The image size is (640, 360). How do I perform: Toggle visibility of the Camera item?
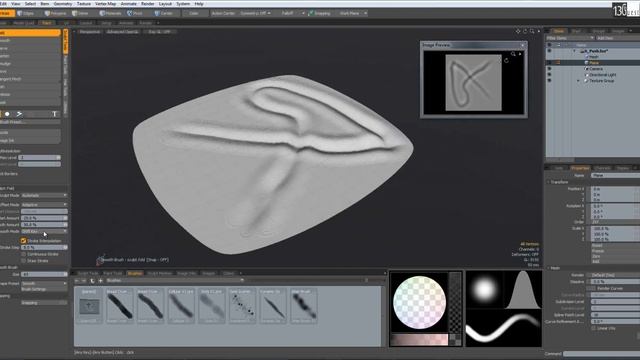[549, 69]
